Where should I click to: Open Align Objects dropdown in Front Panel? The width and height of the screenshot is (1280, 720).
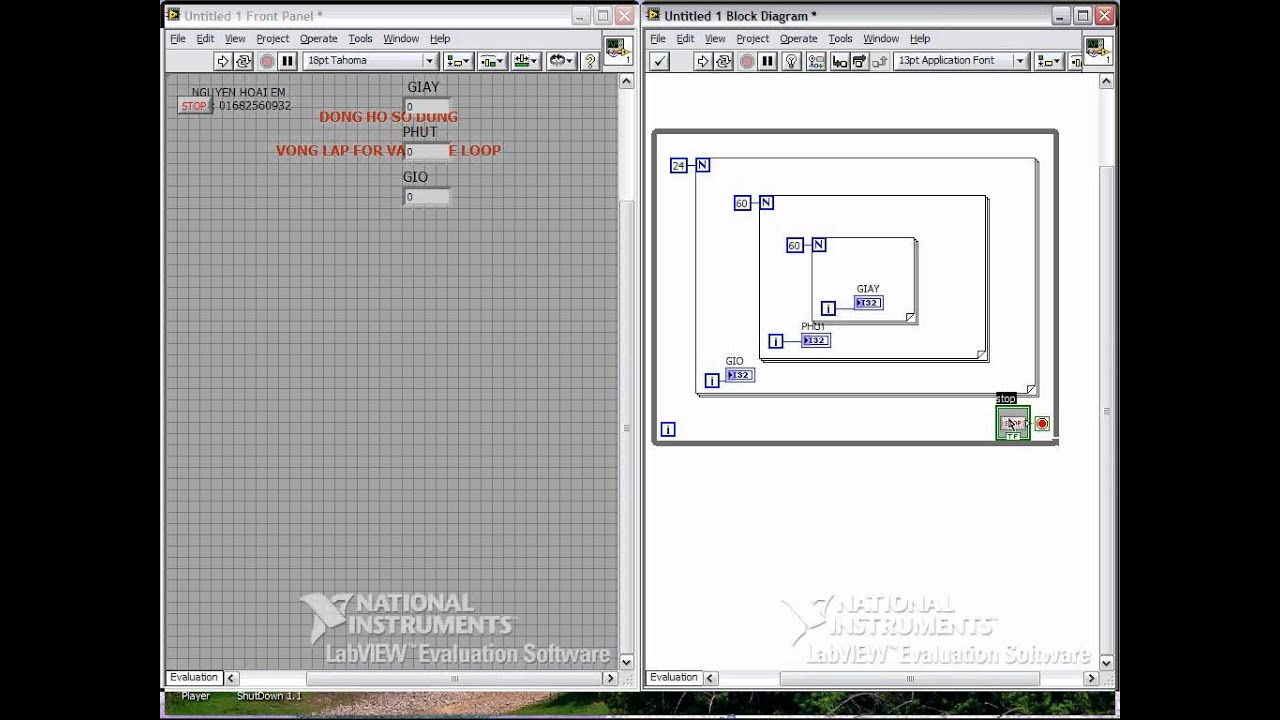tap(459, 61)
